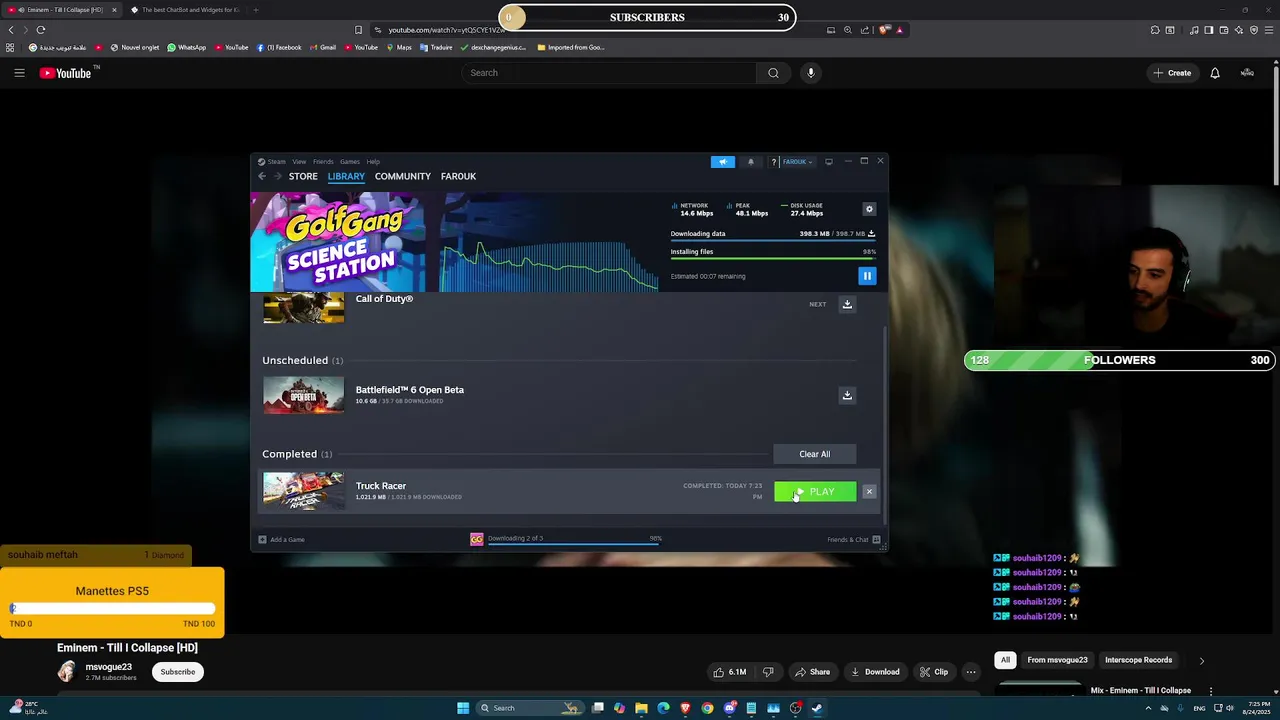The image size is (1280, 720).
Task: Remove Truck Racer from completed list
Action: coord(869,492)
